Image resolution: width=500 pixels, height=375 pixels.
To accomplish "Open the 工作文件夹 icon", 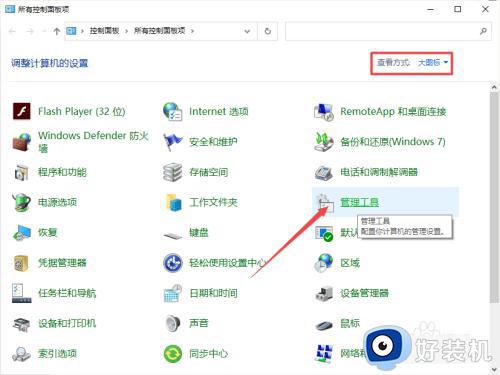I will click(174, 202).
